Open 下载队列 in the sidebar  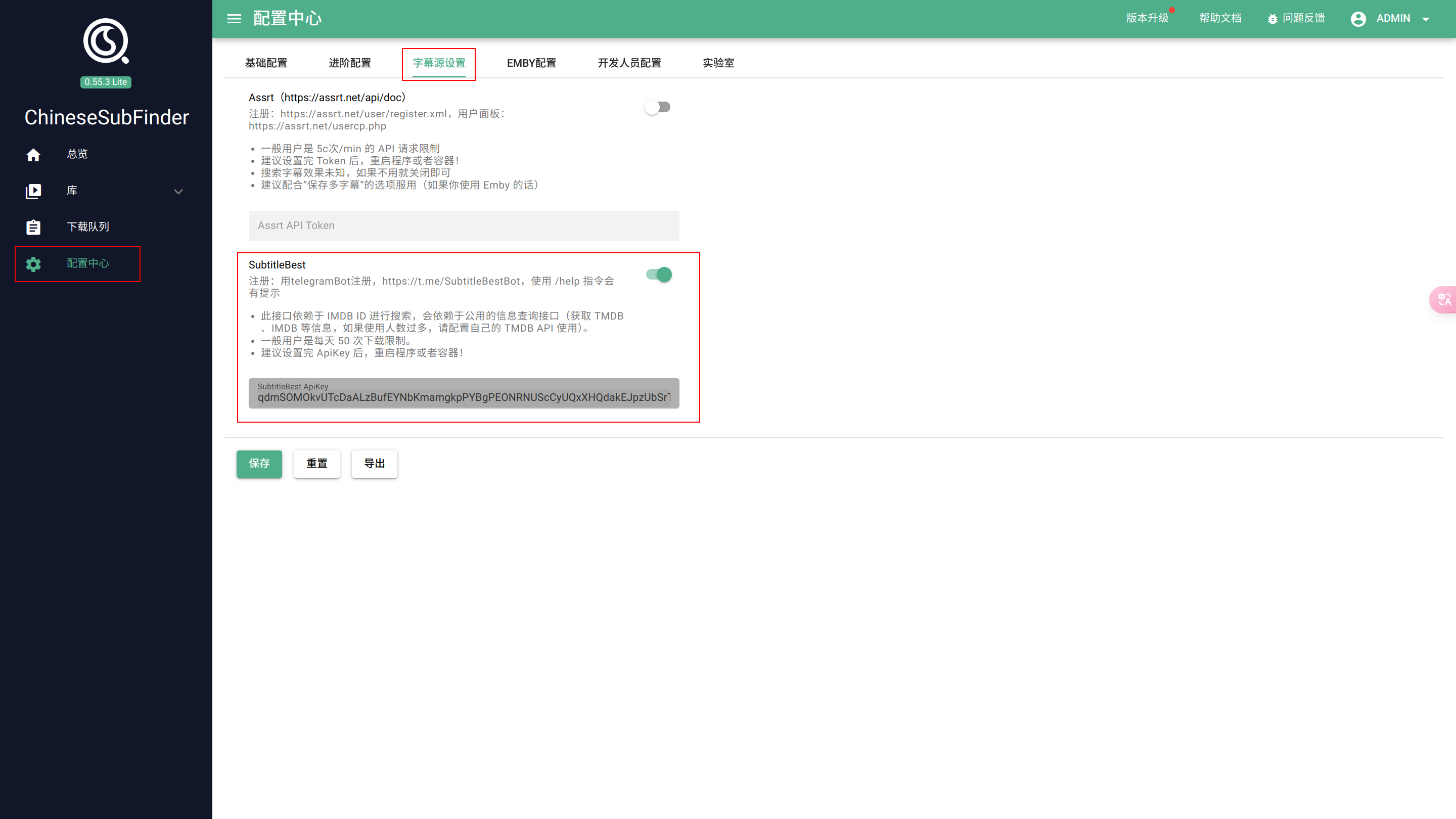pyautogui.click(x=88, y=226)
